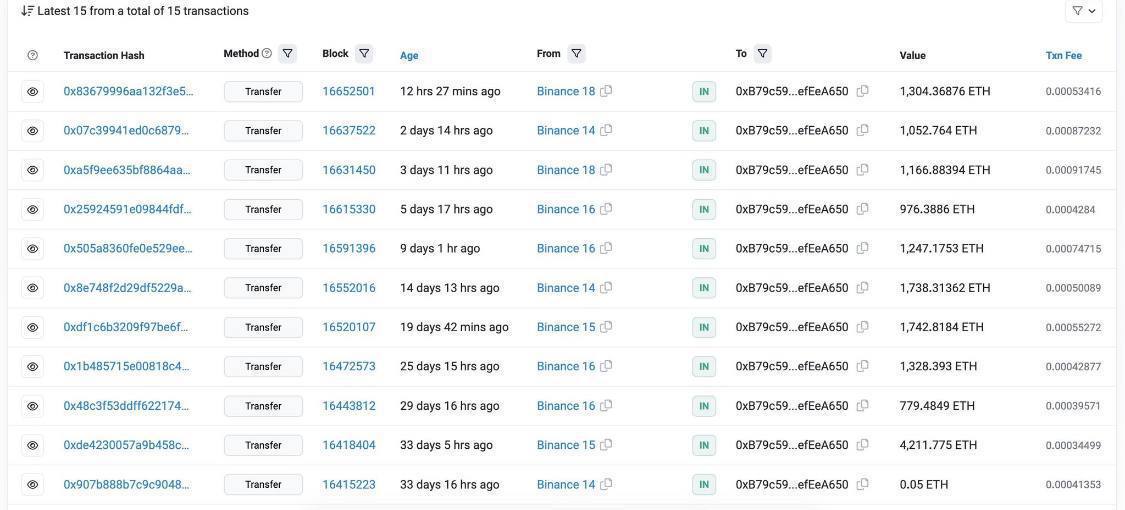Copy the To address for block 16637522 row
The height and width of the screenshot is (510, 1125).
(862, 130)
